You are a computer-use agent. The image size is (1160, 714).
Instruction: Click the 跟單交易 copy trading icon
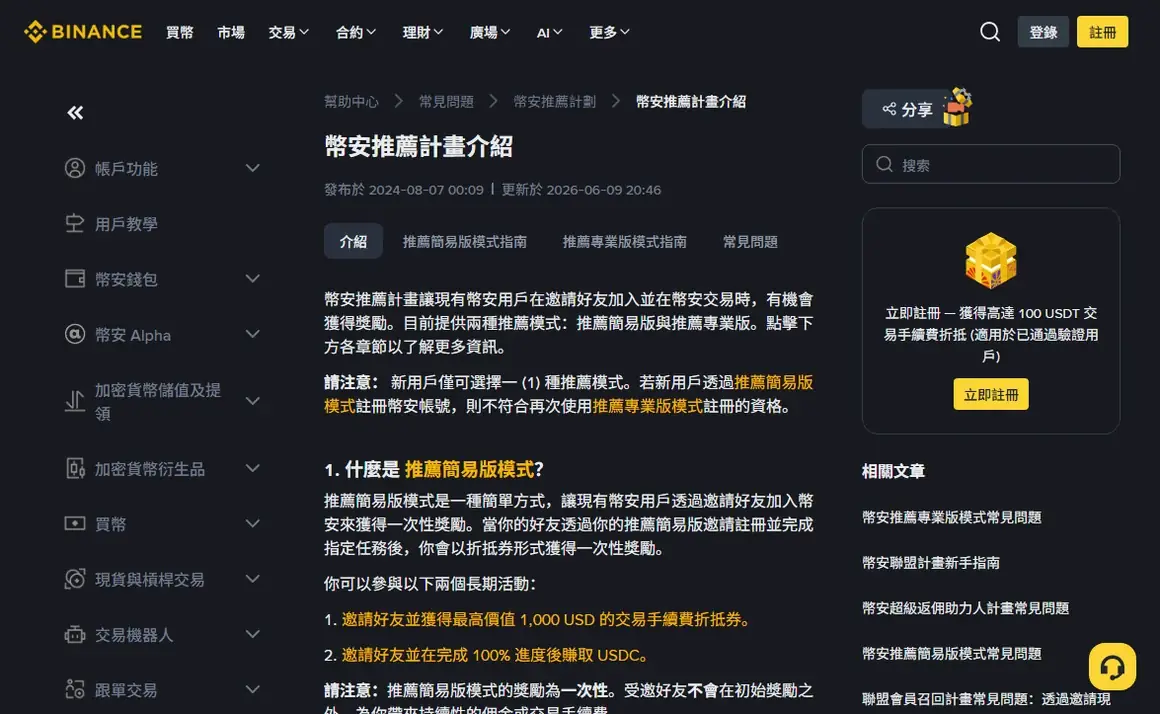(x=75, y=690)
